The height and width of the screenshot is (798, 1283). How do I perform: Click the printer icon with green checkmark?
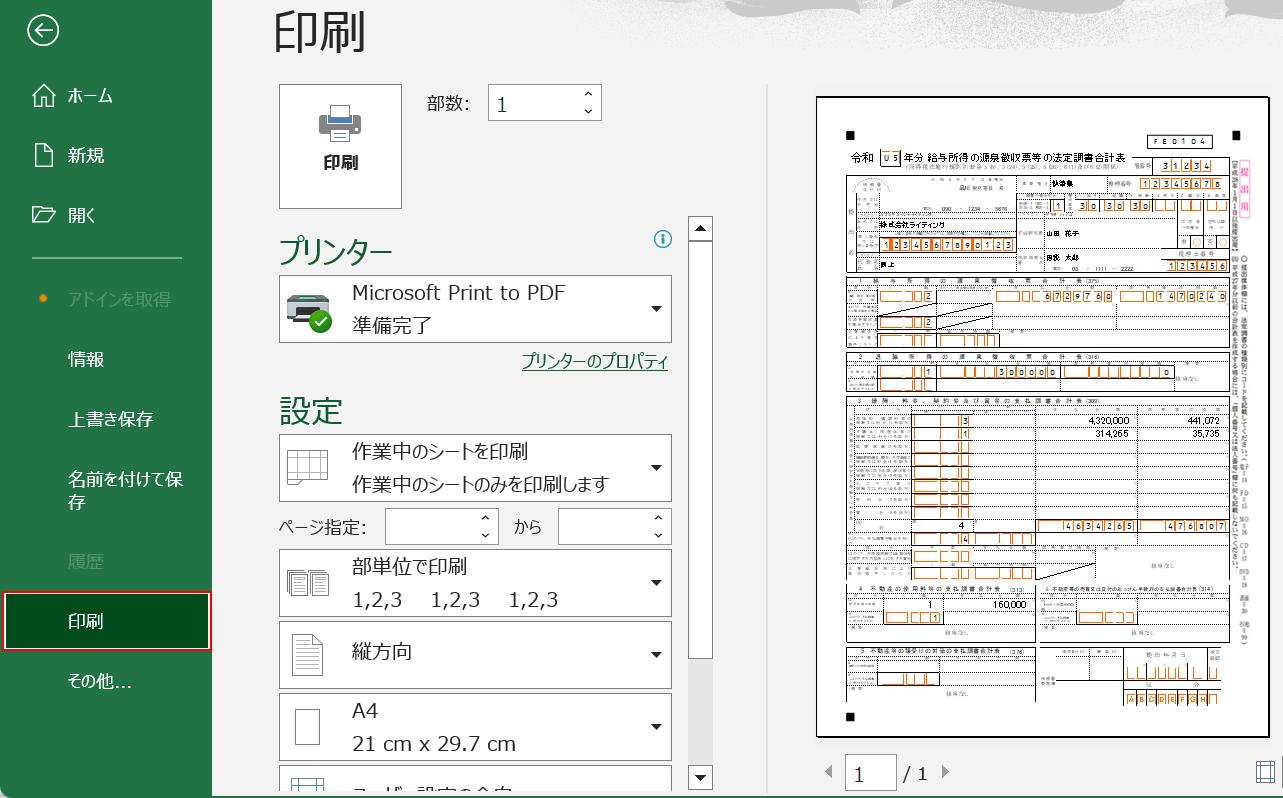[308, 313]
